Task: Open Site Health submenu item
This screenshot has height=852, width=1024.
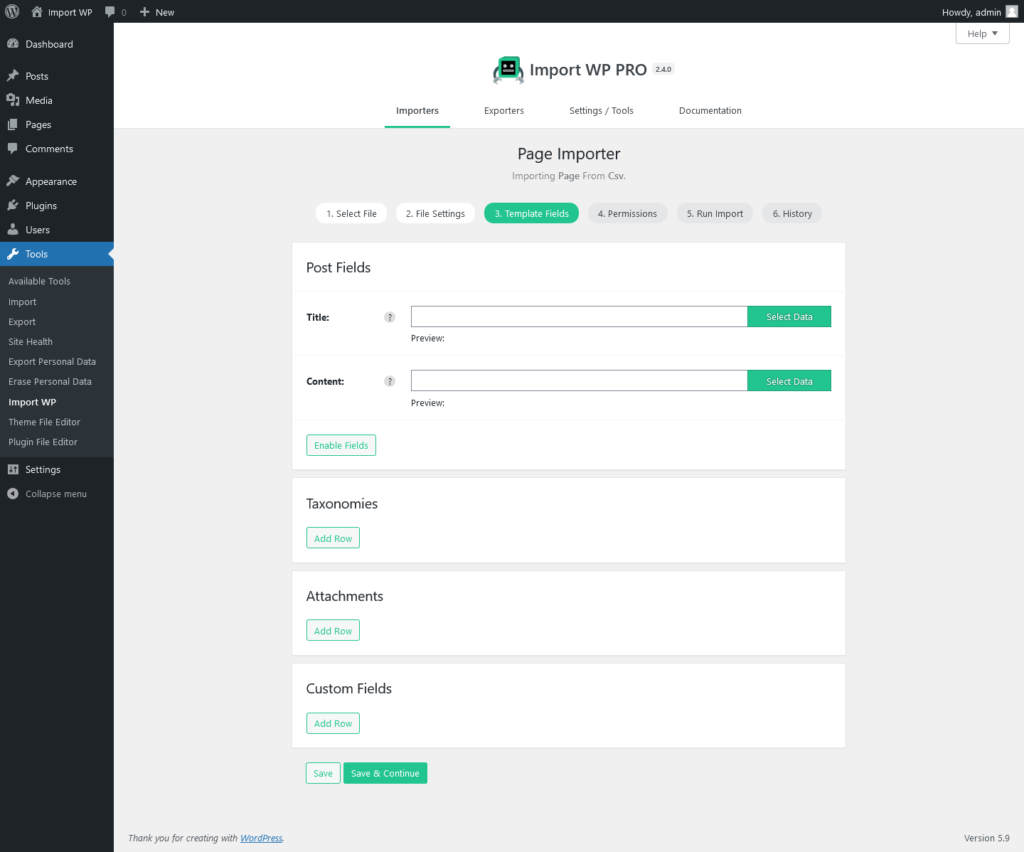Action: 31,341
